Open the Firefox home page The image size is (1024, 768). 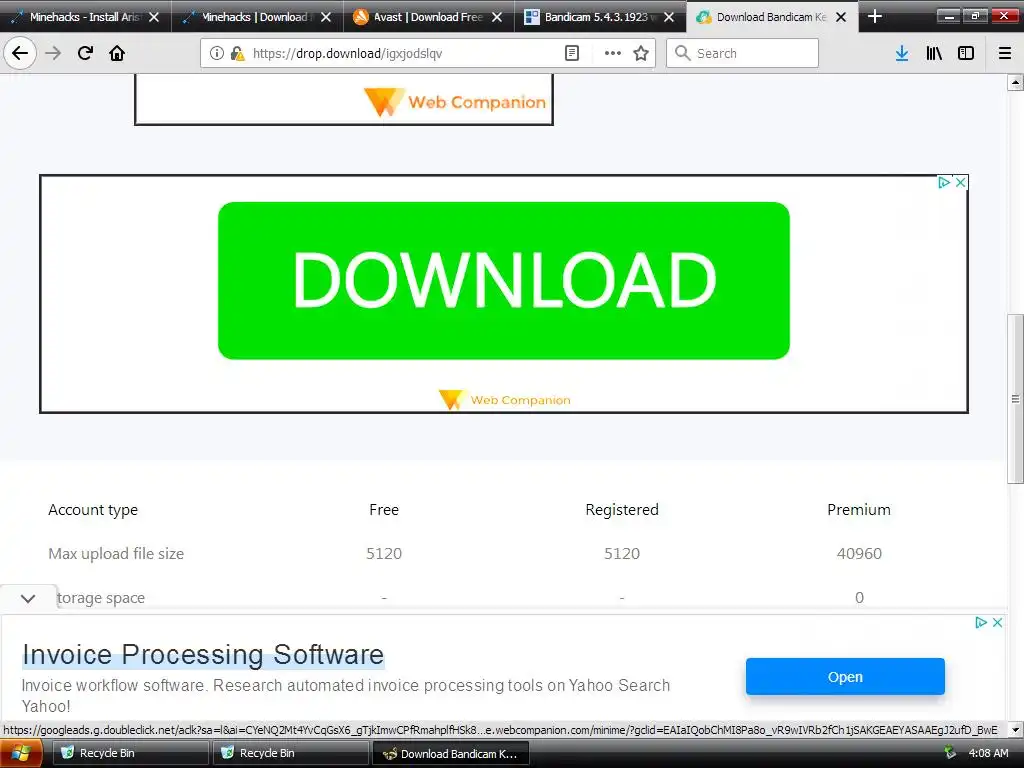(x=117, y=53)
